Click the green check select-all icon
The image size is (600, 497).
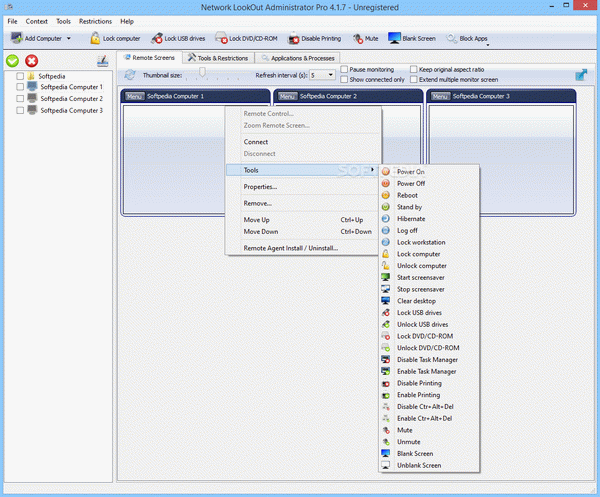[x=12, y=61]
